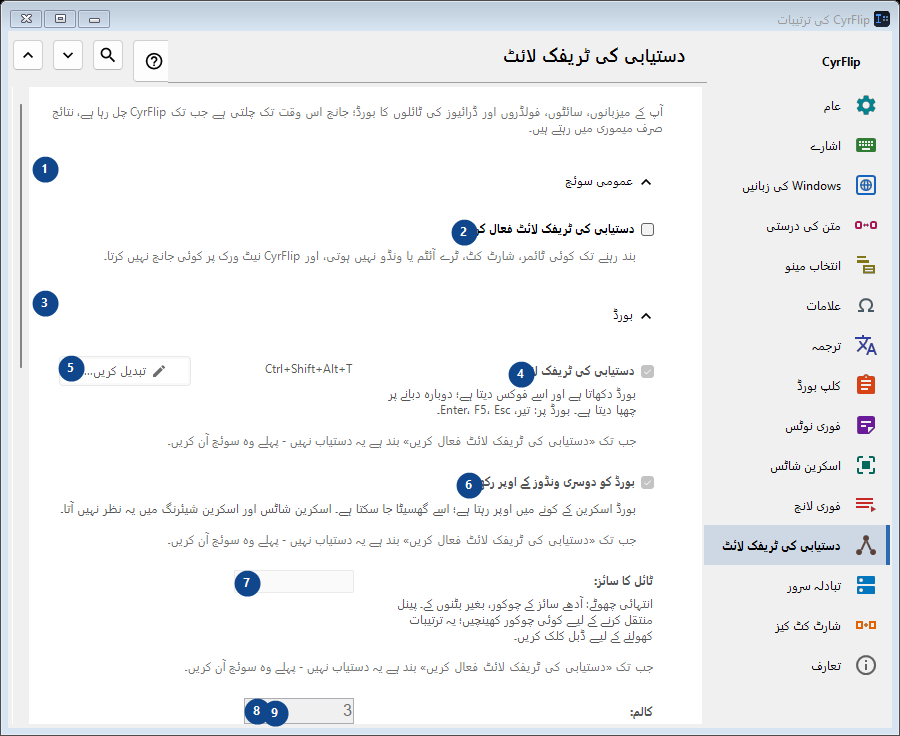Click the Ctrl+Shift+Alt+T shortcut text
Screen dimensions: 900x736
308,369
